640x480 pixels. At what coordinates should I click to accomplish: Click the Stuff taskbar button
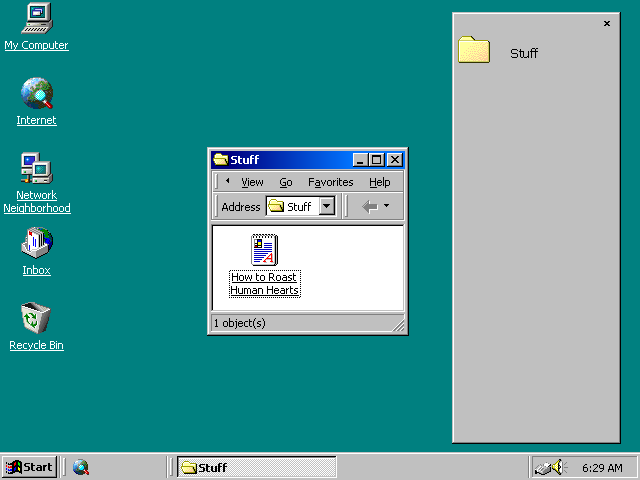pyautogui.click(x=257, y=467)
